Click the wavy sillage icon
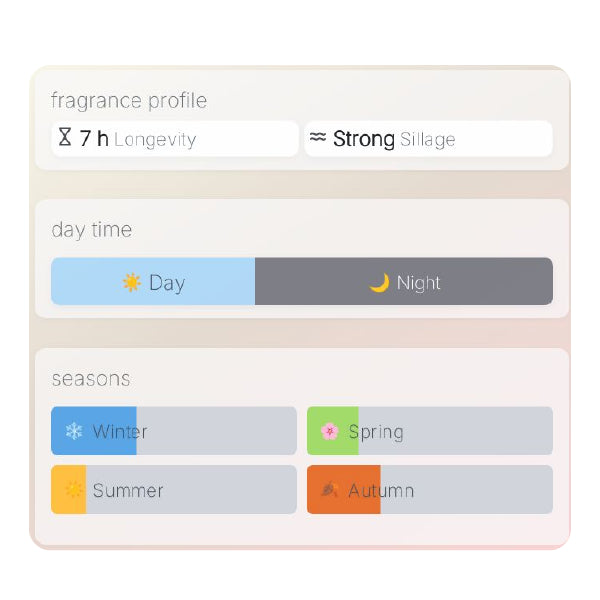Image resolution: width=600 pixels, height=600 pixels. [318, 138]
